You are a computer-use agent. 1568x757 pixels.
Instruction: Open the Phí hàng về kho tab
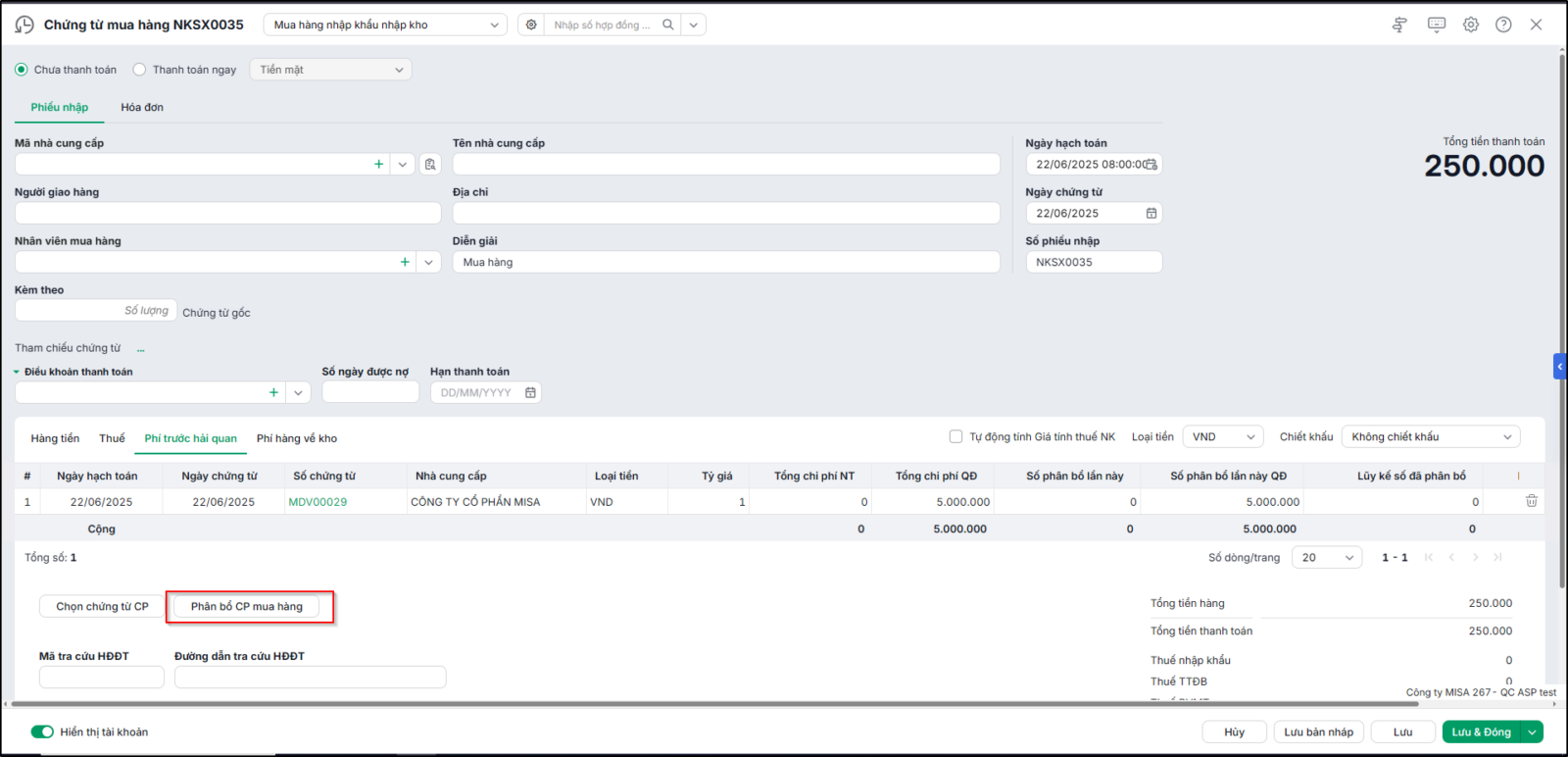click(x=297, y=438)
